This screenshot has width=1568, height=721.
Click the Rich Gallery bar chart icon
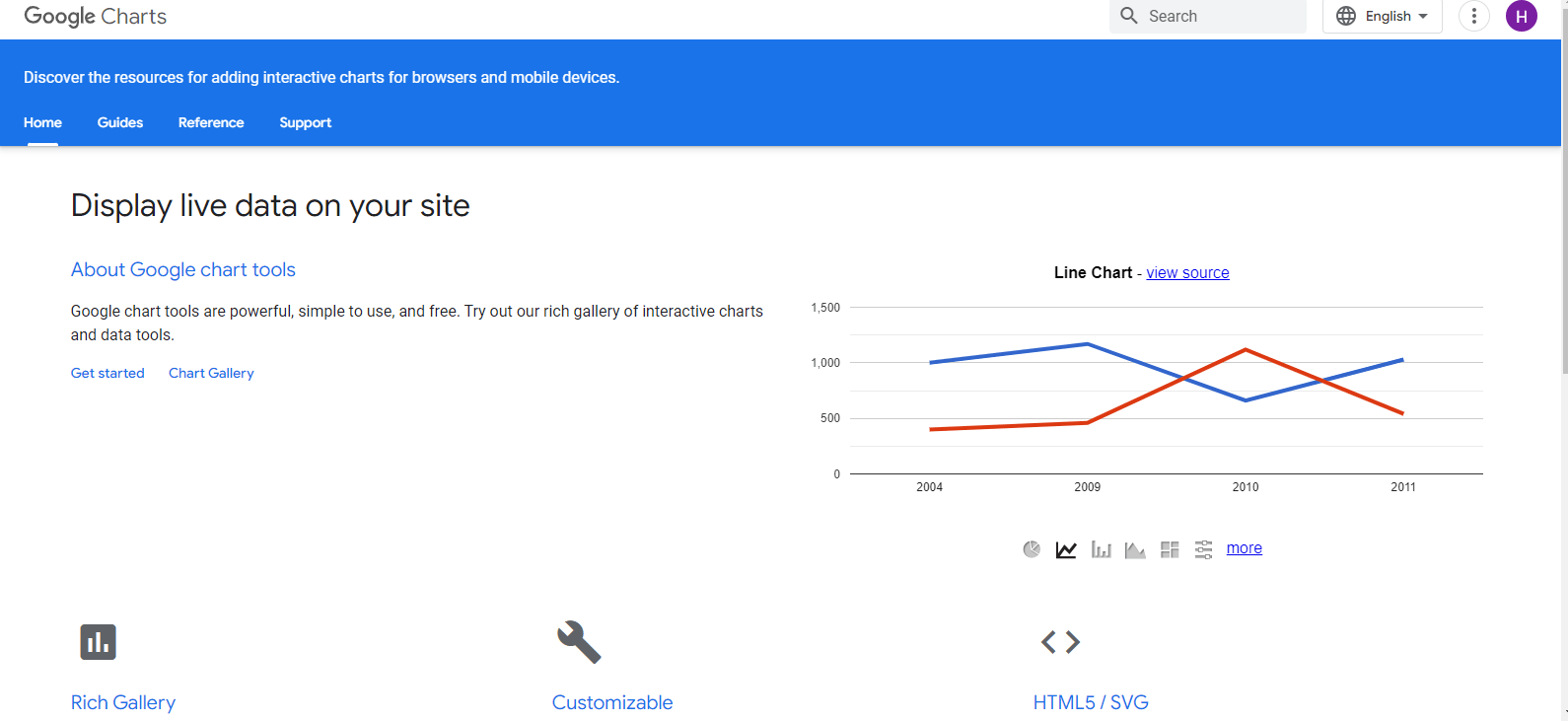click(96, 641)
